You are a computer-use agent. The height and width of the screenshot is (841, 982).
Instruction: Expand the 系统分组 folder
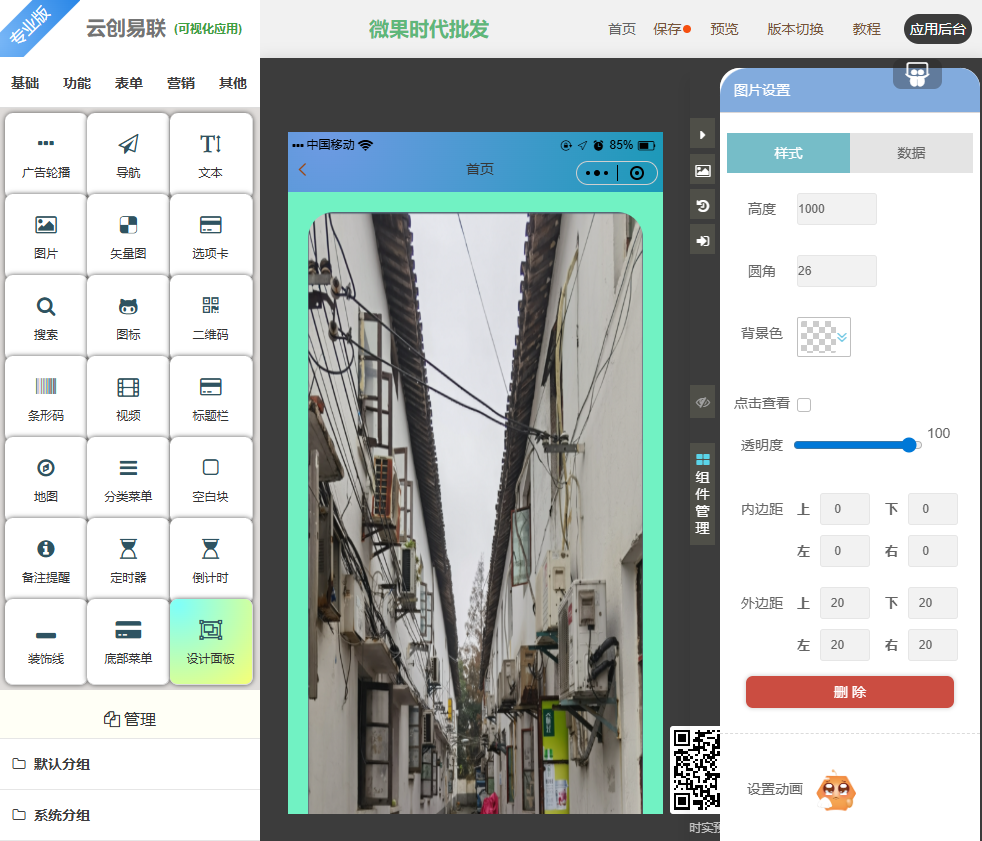[62, 815]
